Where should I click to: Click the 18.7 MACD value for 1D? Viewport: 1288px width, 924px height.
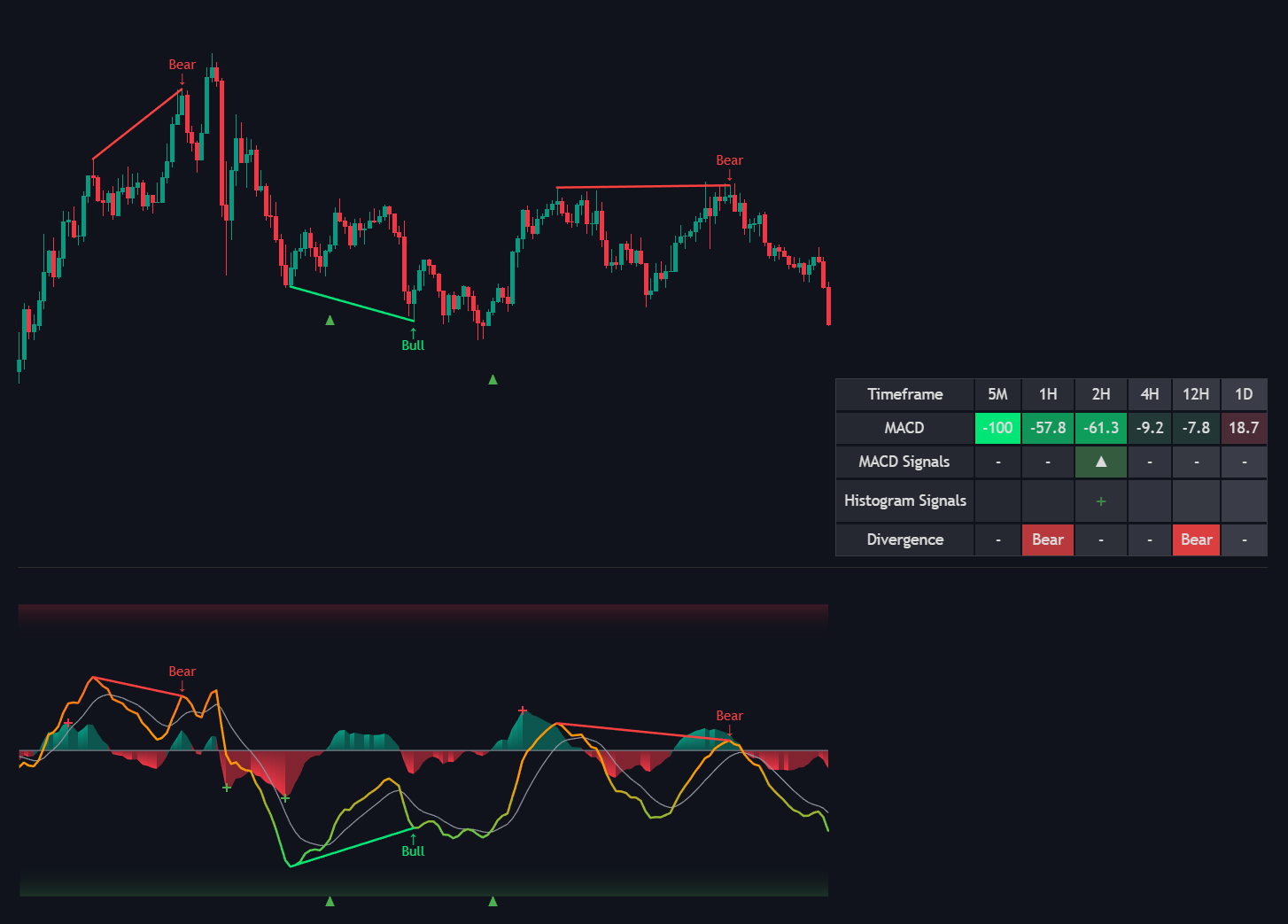tap(1244, 428)
